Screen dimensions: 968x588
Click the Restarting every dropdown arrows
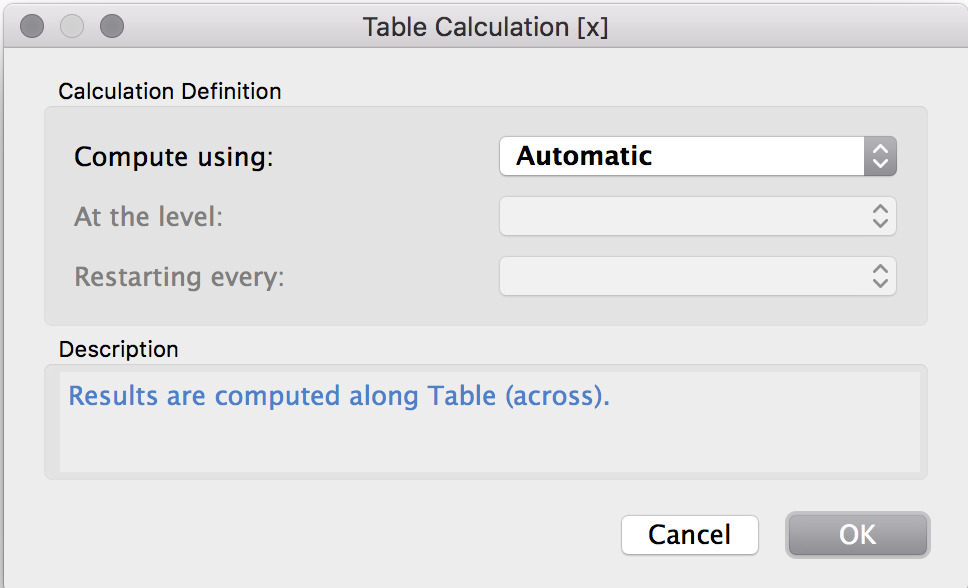880,276
